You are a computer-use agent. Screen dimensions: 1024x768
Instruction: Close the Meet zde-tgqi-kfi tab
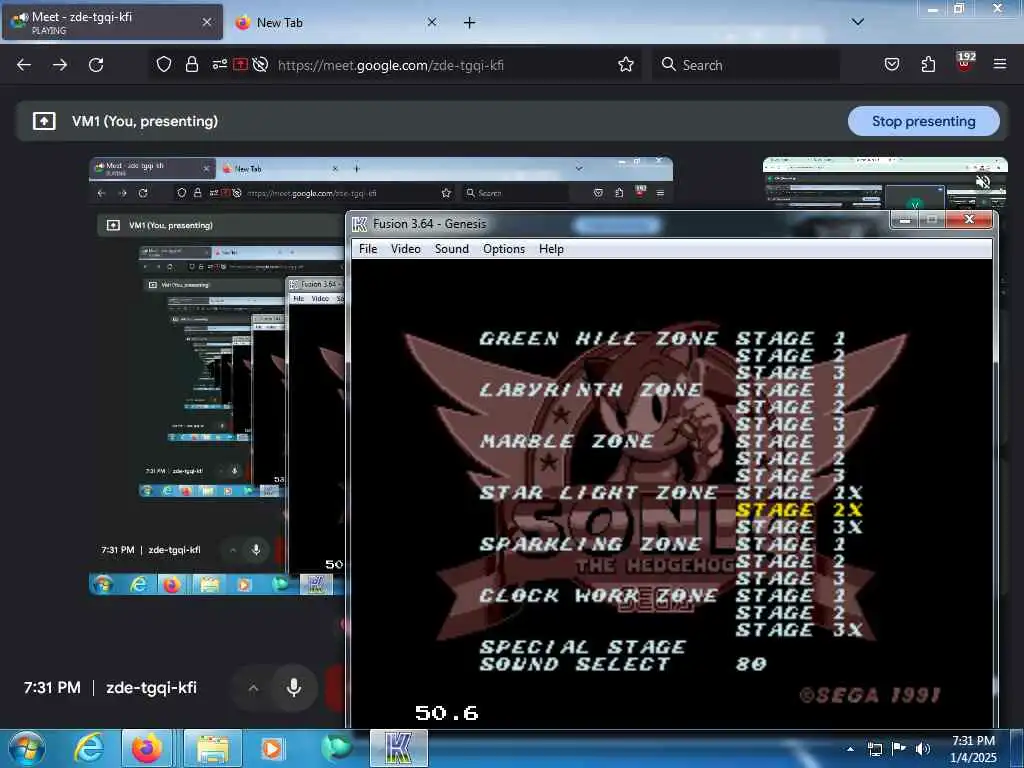[206, 22]
